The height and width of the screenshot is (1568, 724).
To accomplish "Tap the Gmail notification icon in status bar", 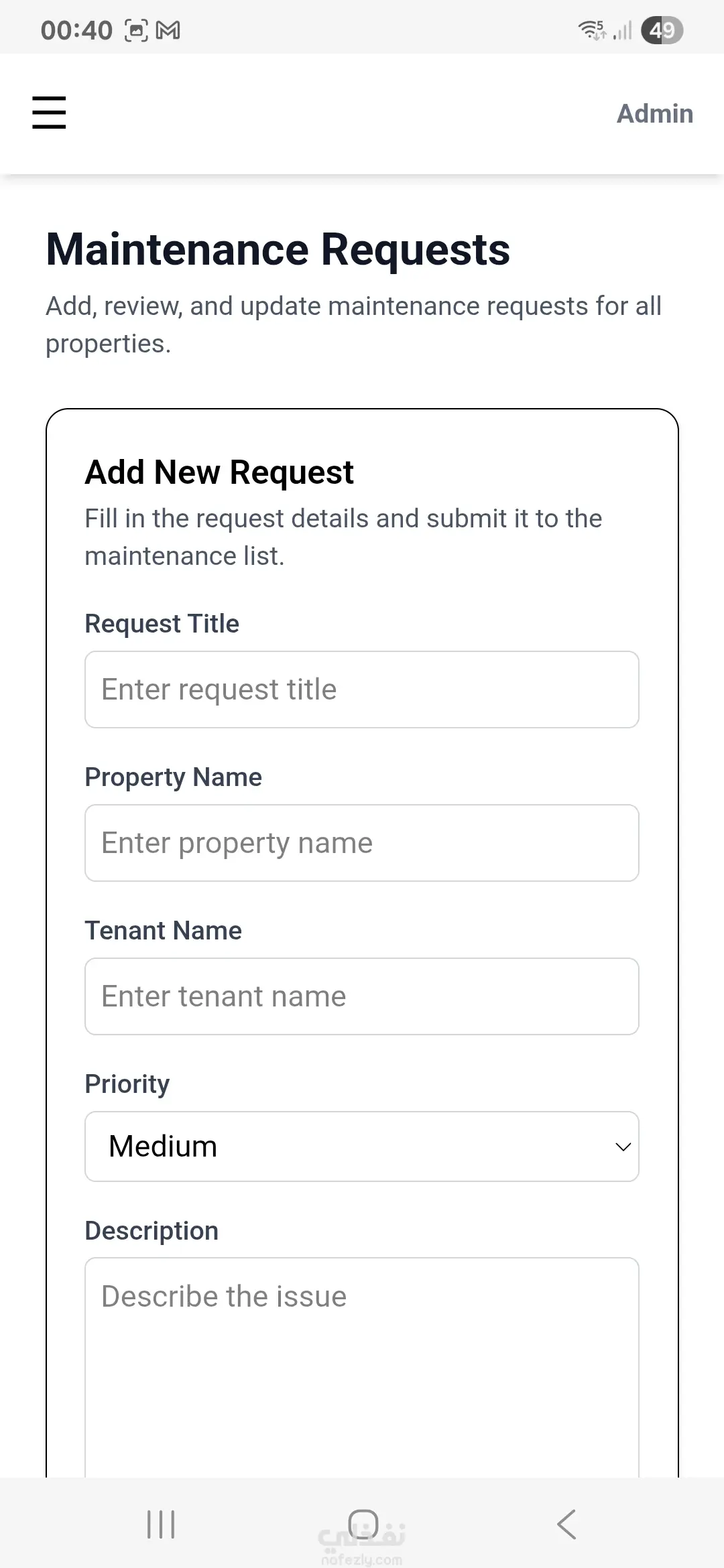I will pos(168,30).
